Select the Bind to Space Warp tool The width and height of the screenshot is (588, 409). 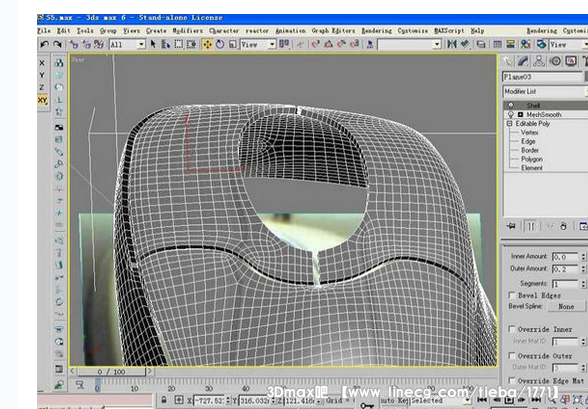coord(99,44)
